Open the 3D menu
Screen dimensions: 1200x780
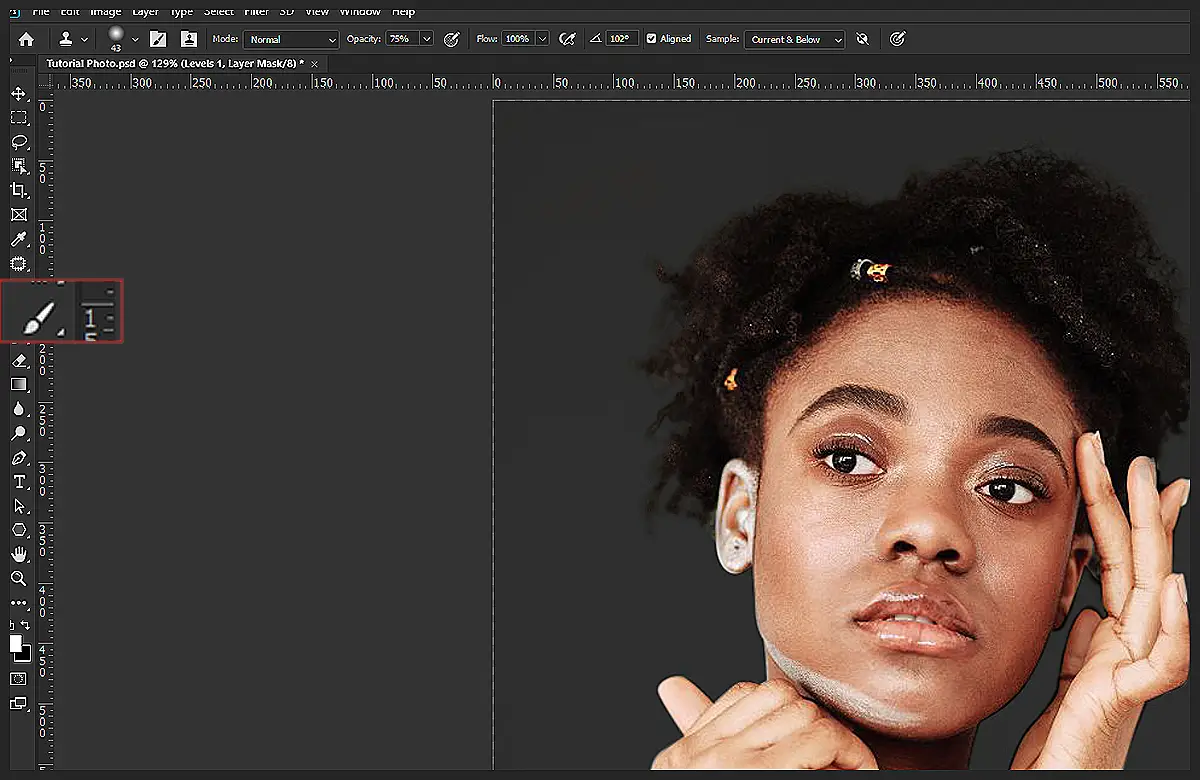pos(287,11)
